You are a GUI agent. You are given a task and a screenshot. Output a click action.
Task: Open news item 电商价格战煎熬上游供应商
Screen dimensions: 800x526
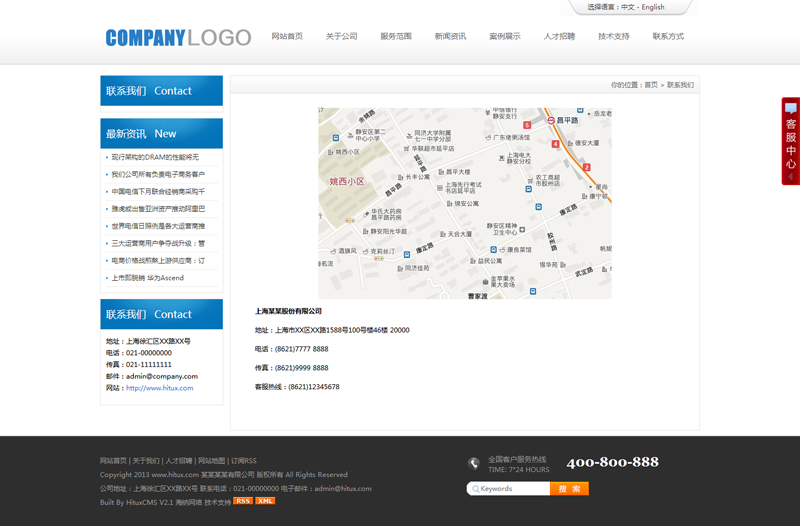[x=158, y=261]
